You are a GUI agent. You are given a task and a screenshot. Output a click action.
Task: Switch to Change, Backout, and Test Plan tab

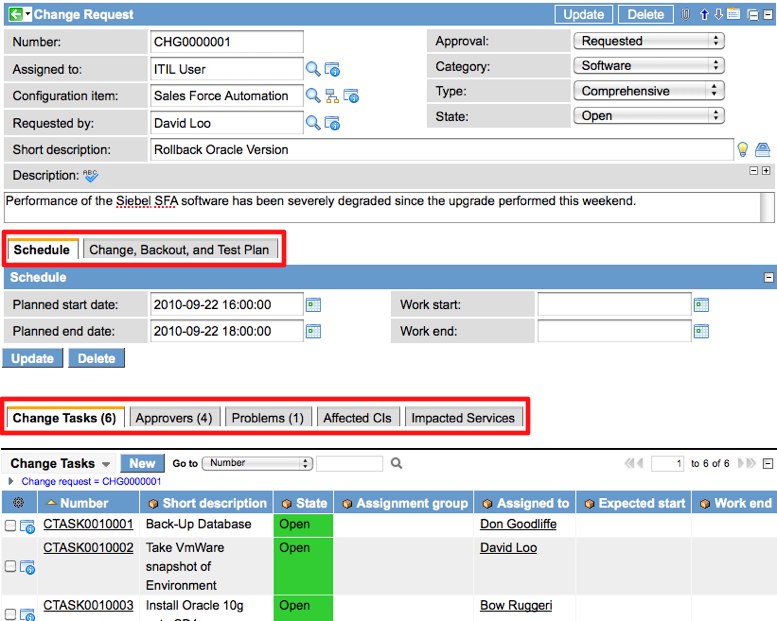180,250
